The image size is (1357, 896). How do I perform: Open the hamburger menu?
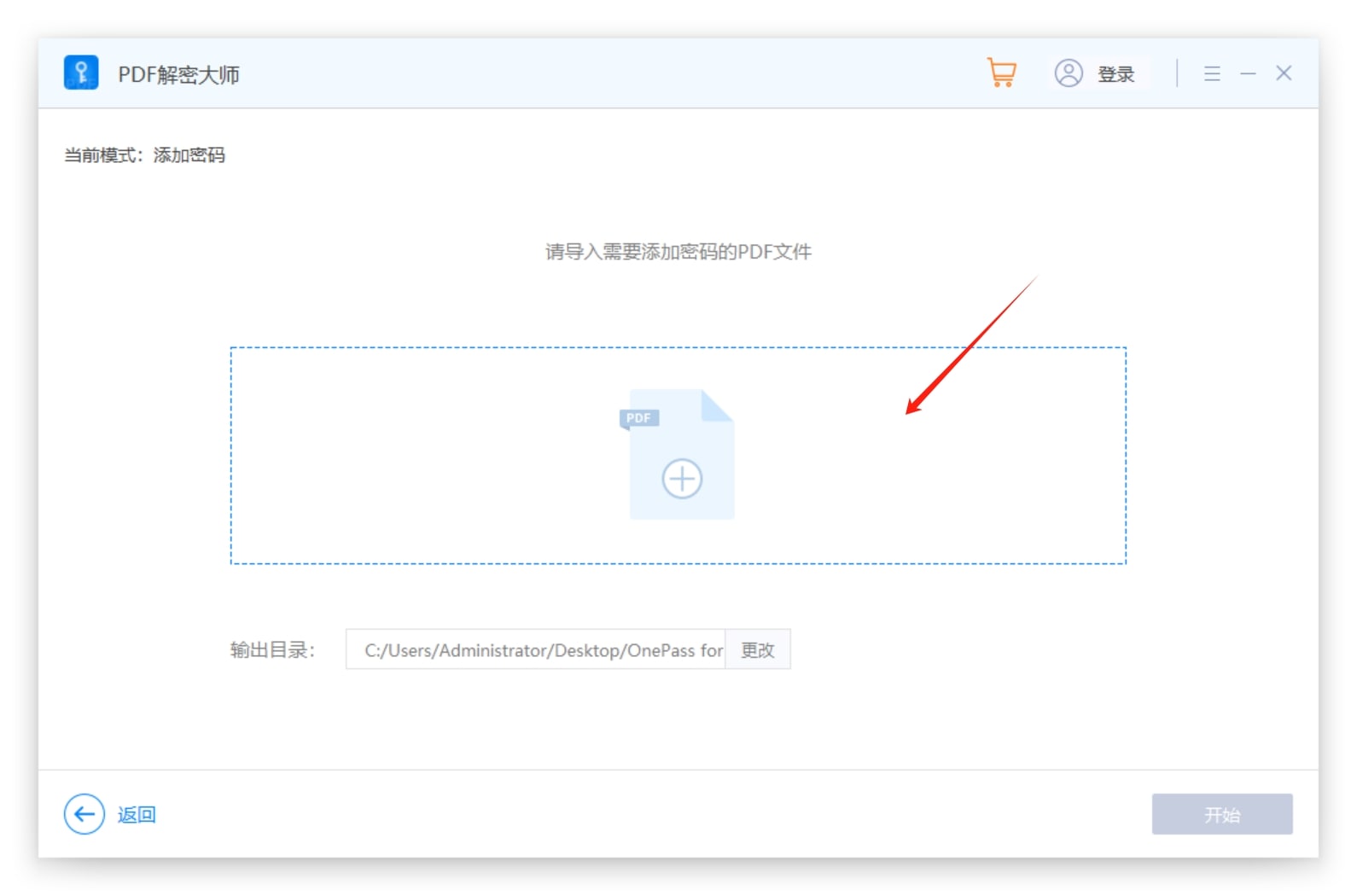tap(1211, 73)
